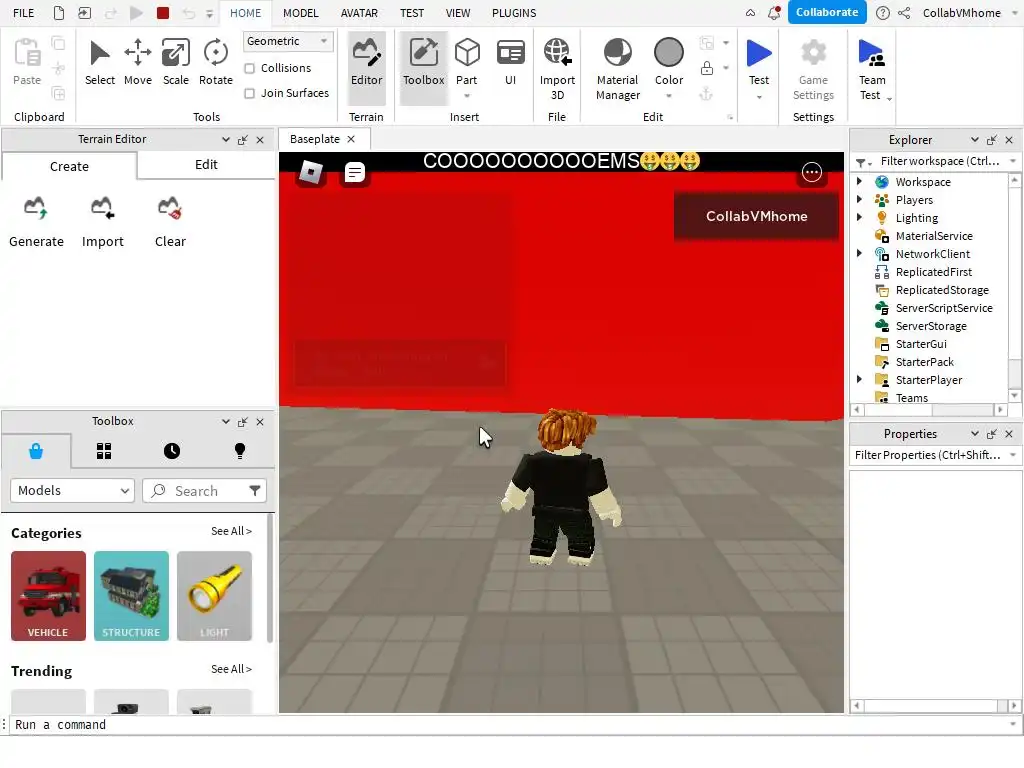The width and height of the screenshot is (1024, 768).
Task: Open the Models category dropdown
Action: click(x=72, y=490)
